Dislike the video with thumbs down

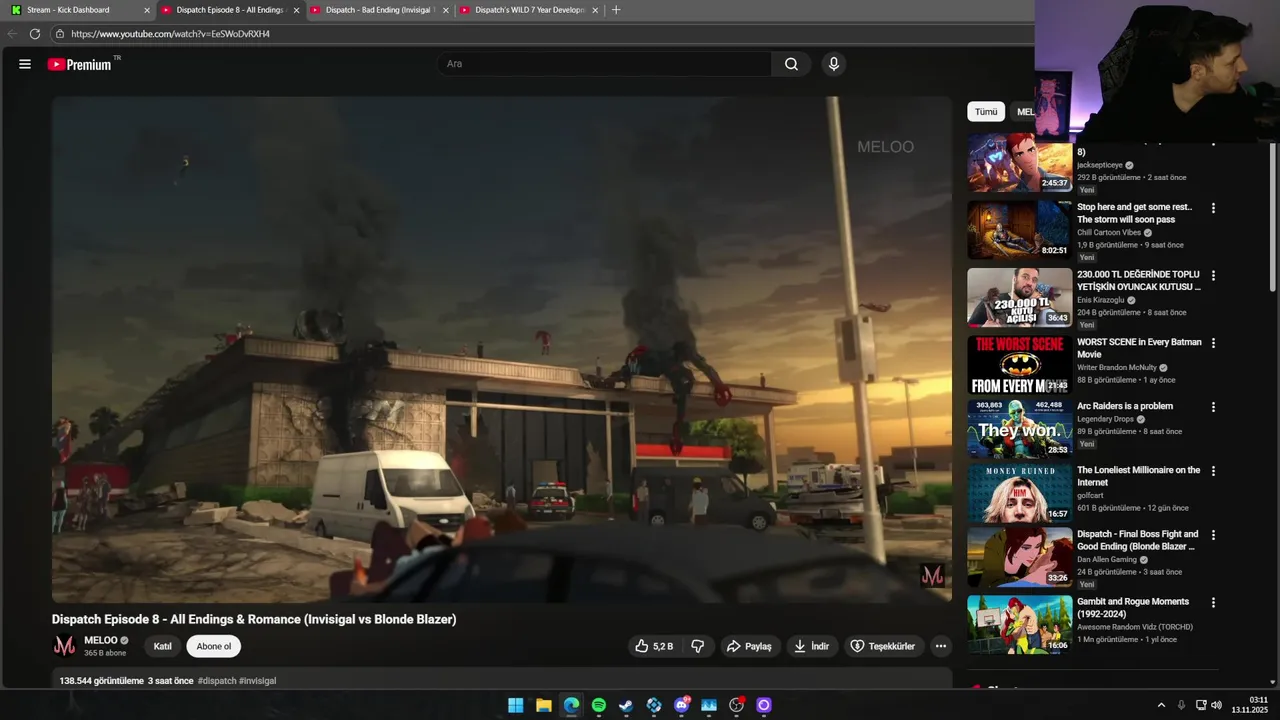698,646
